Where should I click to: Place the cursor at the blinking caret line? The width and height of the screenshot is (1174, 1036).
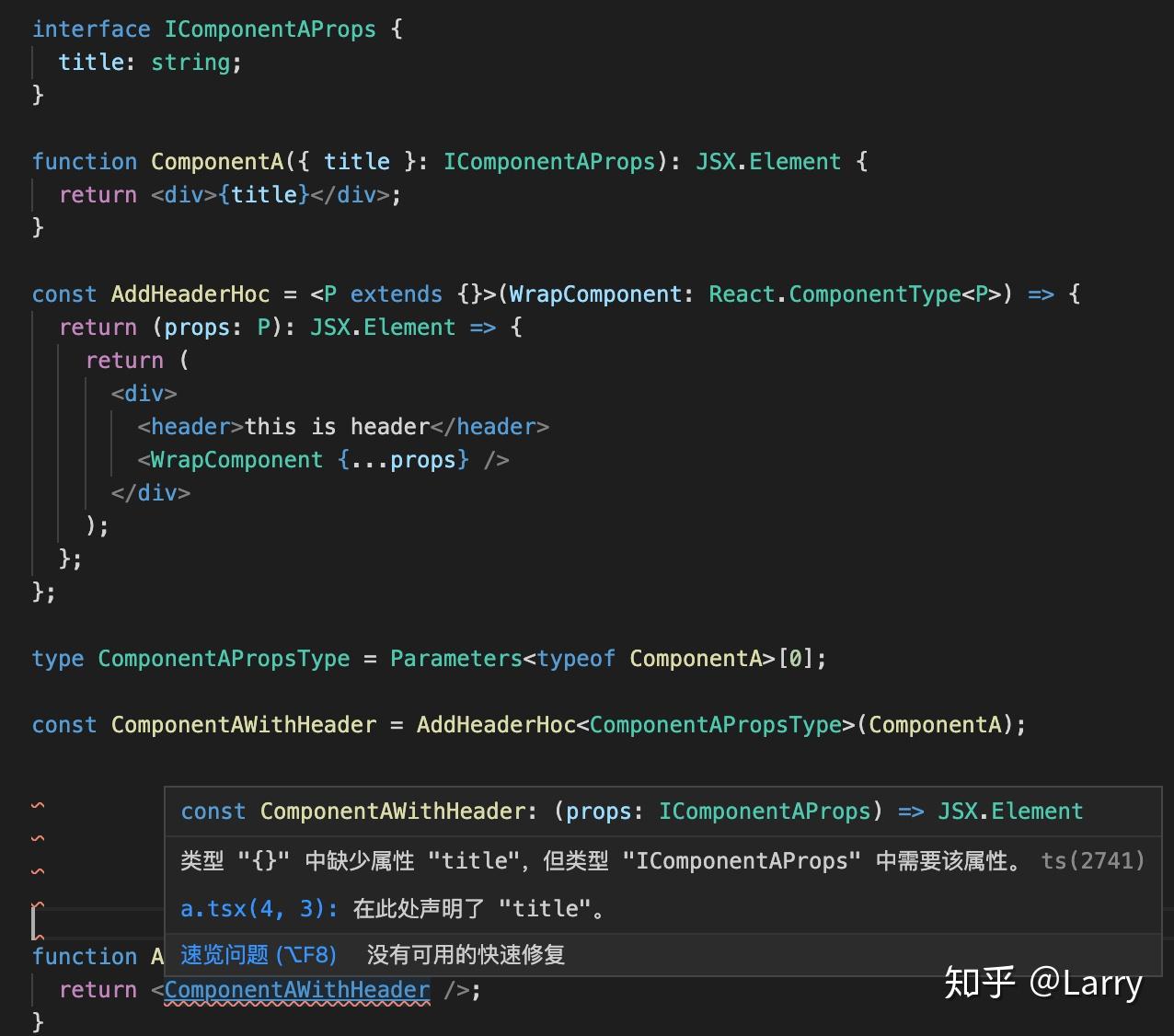[35, 921]
